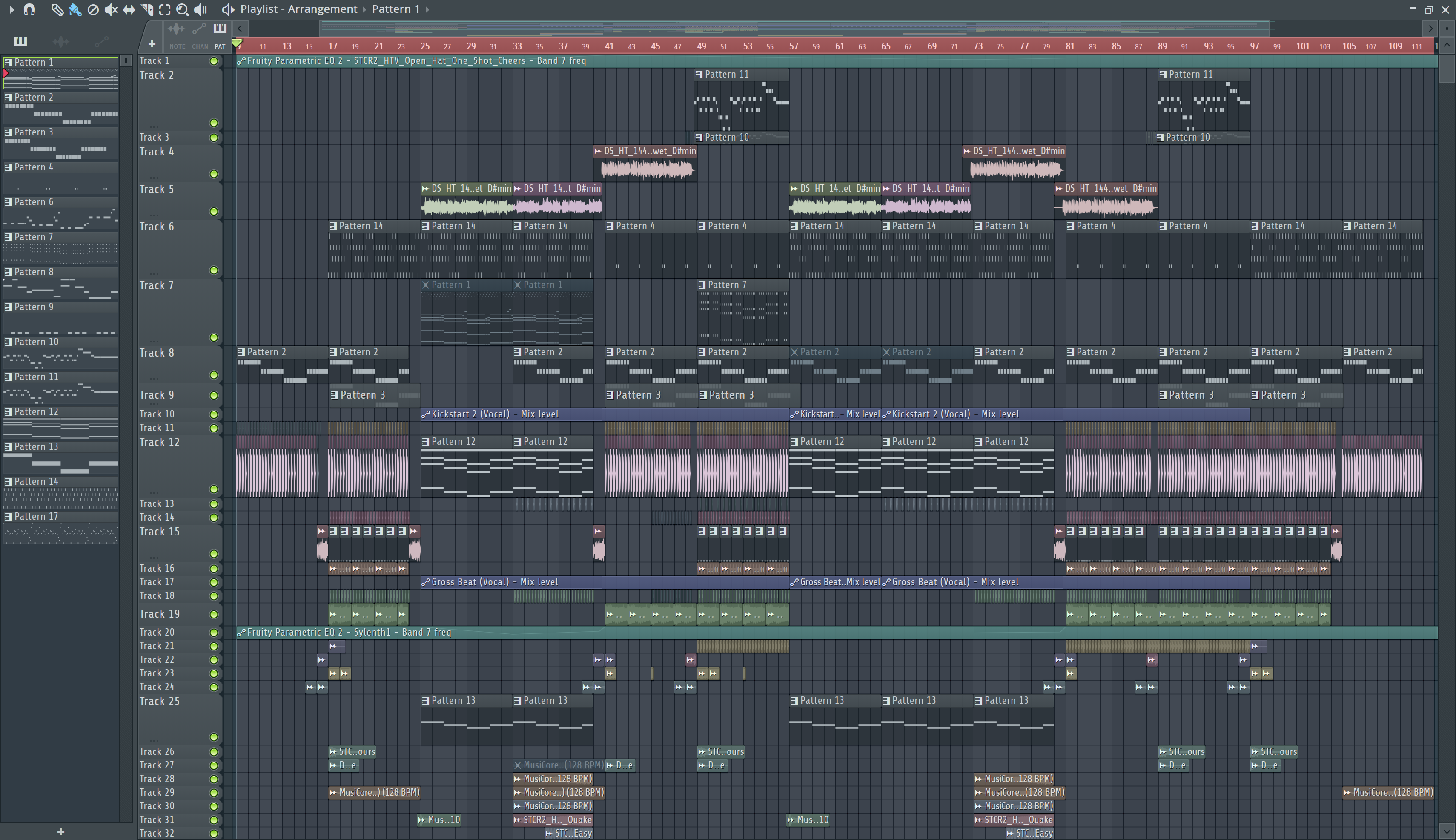Mute Track 10 with its green LED
1456x840 pixels.
[x=214, y=414]
